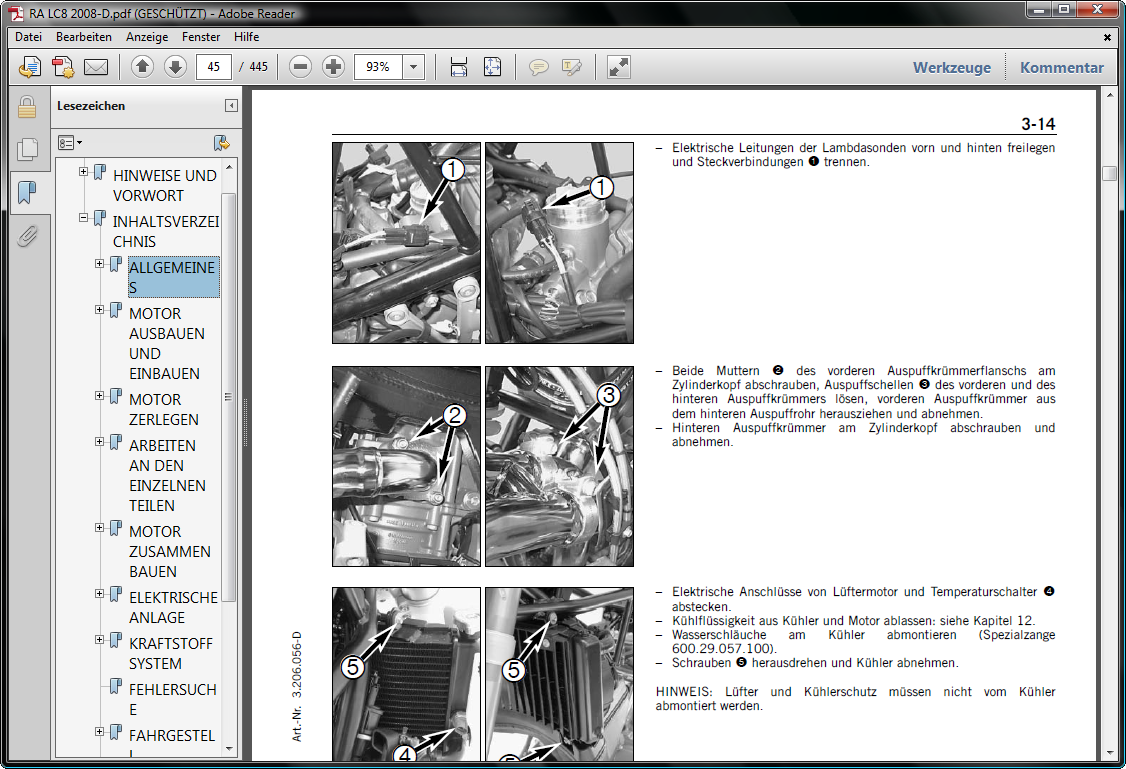Go to previous page with up arrow
This screenshot has width=1126, height=769.
[x=142, y=67]
